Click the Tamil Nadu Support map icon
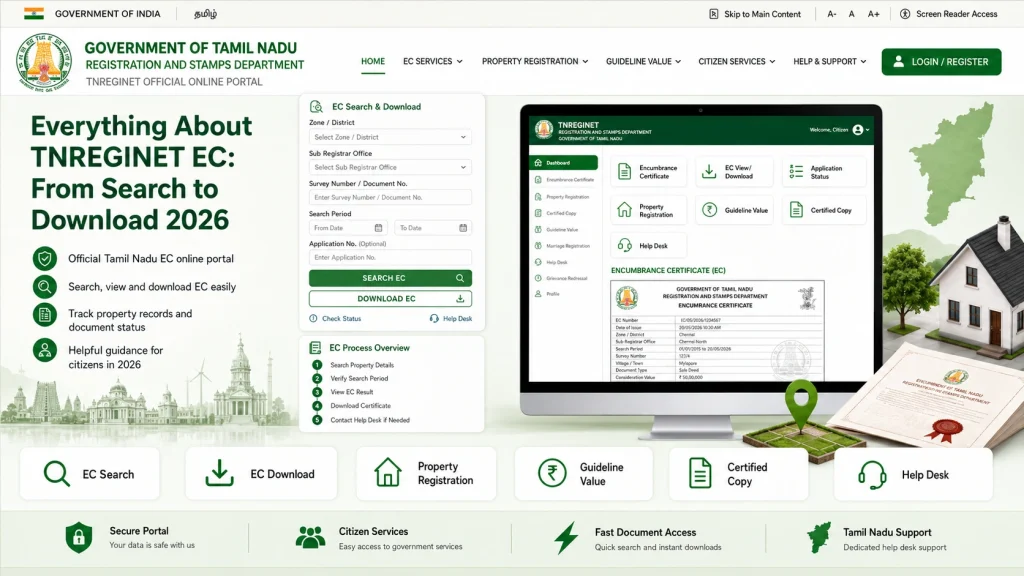 click(819, 537)
